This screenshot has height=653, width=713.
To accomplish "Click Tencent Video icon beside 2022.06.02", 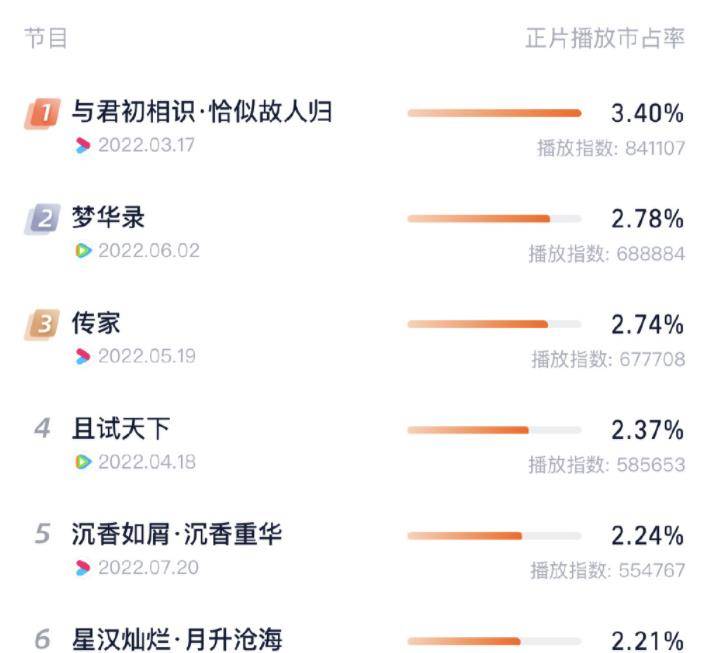I will [83, 251].
